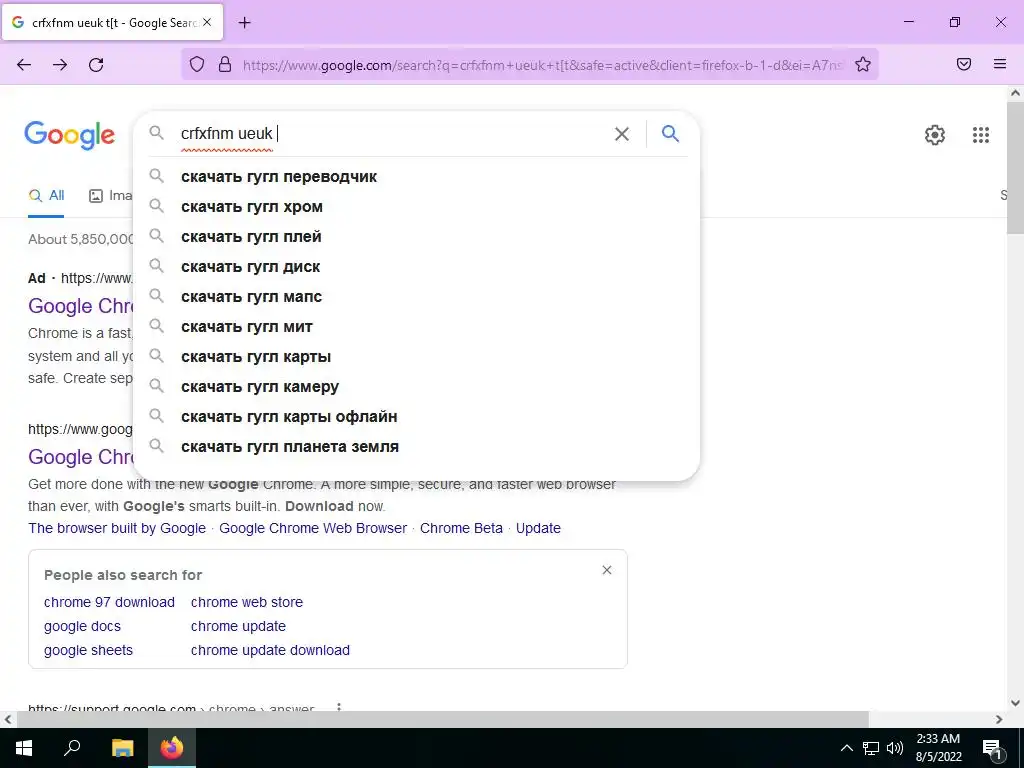Open Windows taskbar search

click(72, 748)
